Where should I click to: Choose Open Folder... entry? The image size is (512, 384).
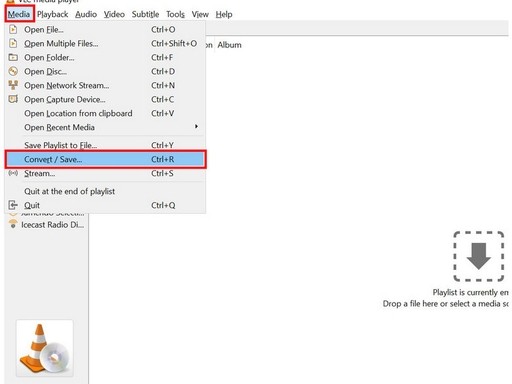(x=105, y=58)
